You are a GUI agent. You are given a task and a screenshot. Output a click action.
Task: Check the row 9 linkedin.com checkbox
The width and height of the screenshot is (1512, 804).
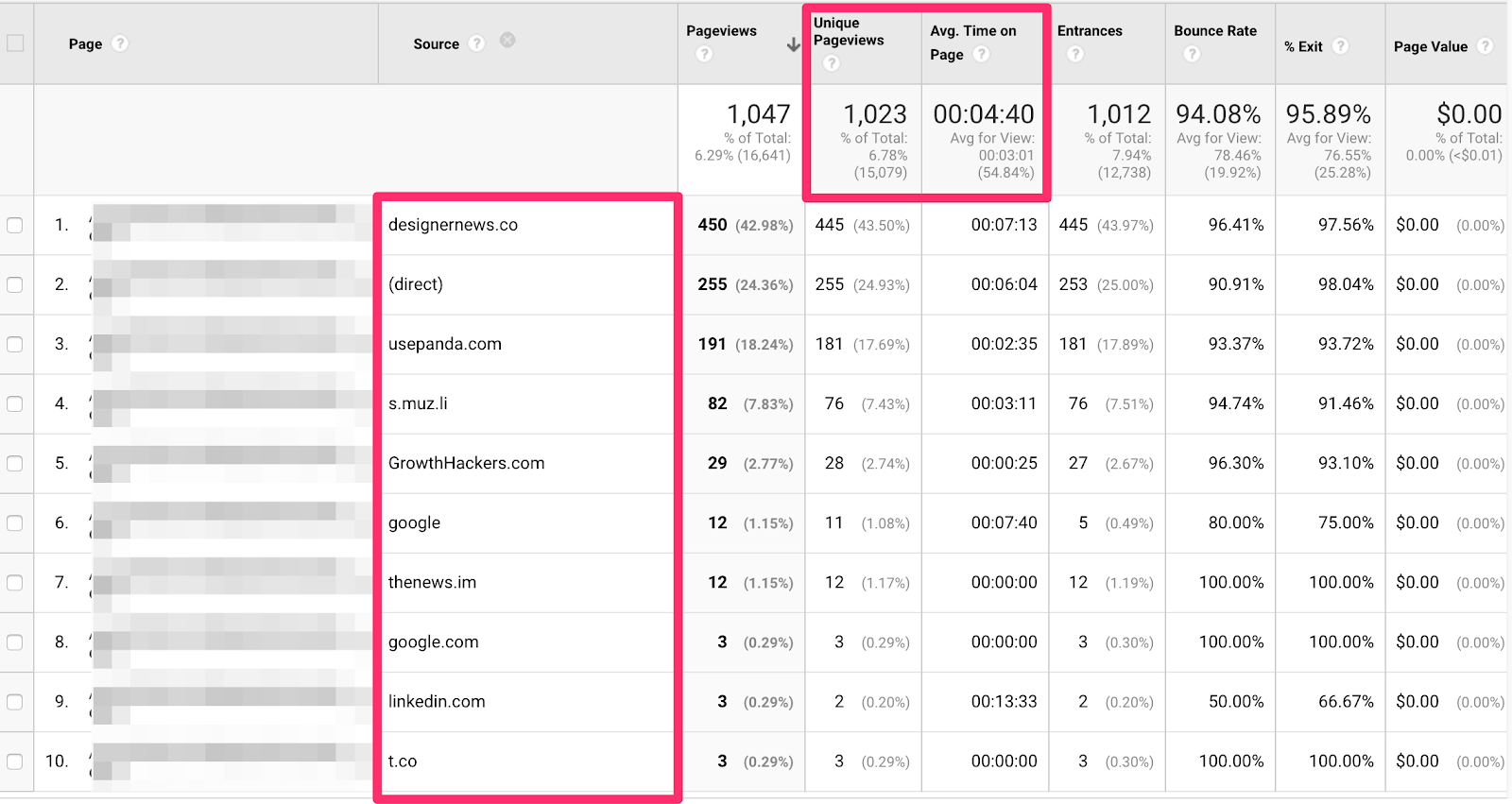(15, 701)
